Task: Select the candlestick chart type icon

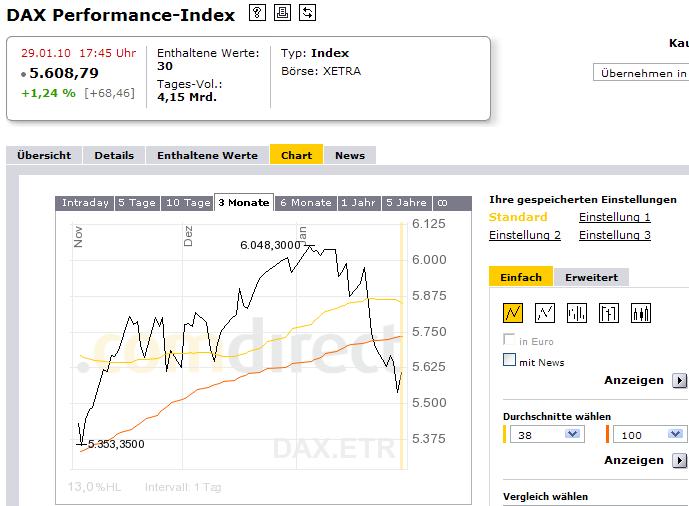Action: coord(641,313)
